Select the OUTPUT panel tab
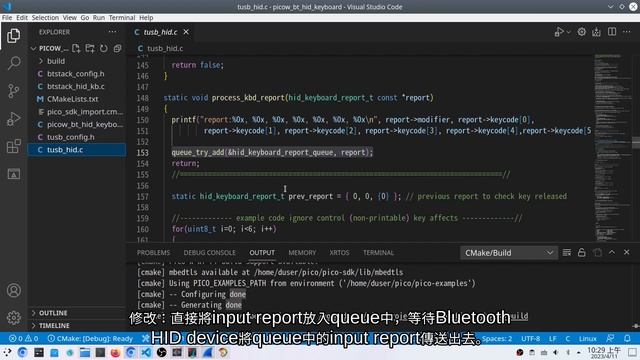This screenshot has width=640, height=360. (x=262, y=253)
